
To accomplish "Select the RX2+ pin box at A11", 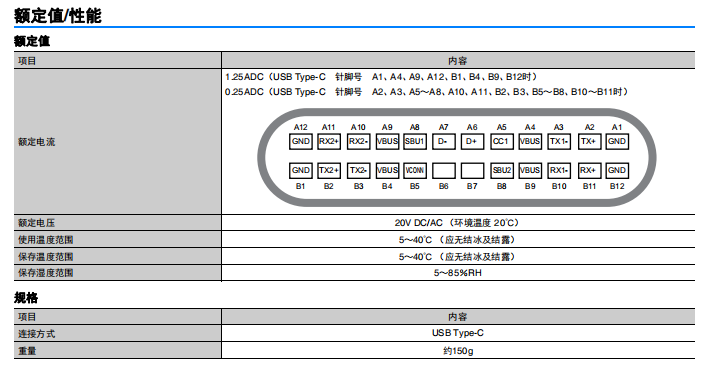I will tap(329, 141).
